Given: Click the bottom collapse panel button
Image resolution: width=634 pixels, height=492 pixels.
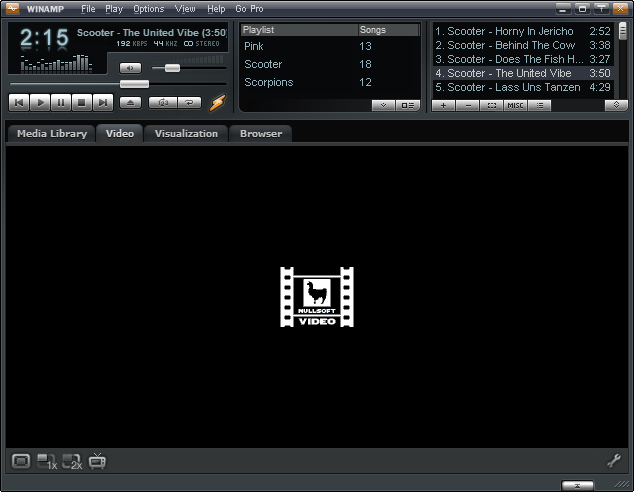Looking at the screenshot, I should pyautogui.click(x=577, y=486).
